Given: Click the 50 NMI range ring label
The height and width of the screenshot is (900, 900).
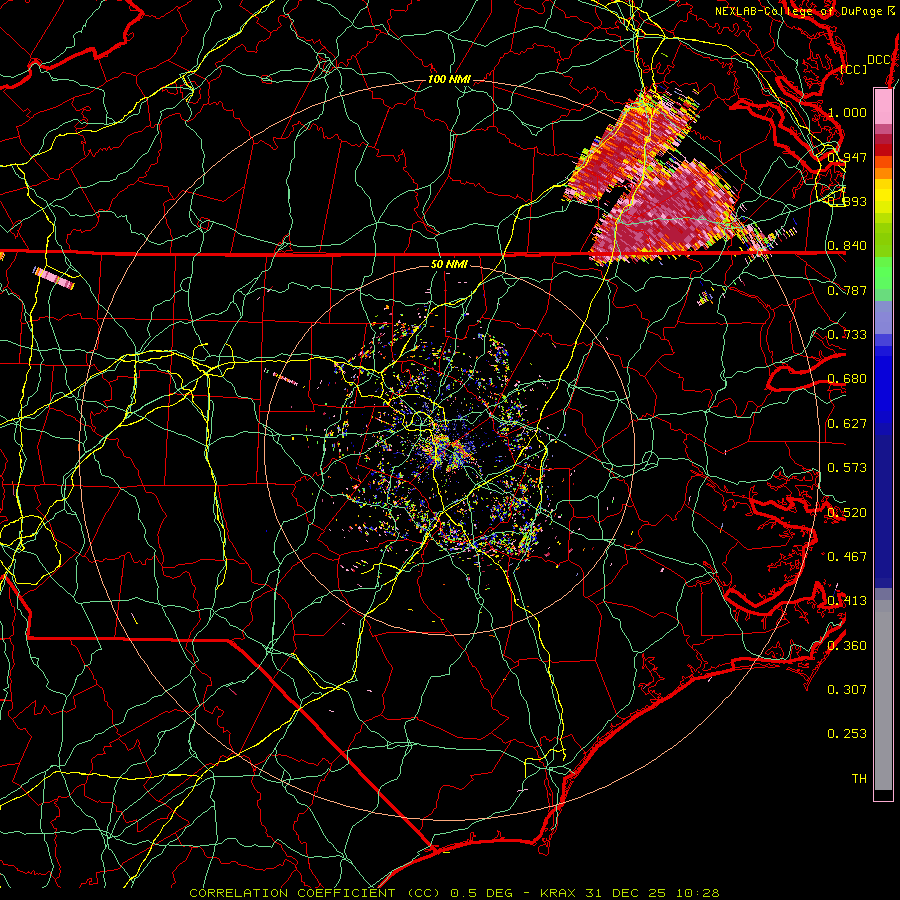Looking at the screenshot, I should 449,264.
